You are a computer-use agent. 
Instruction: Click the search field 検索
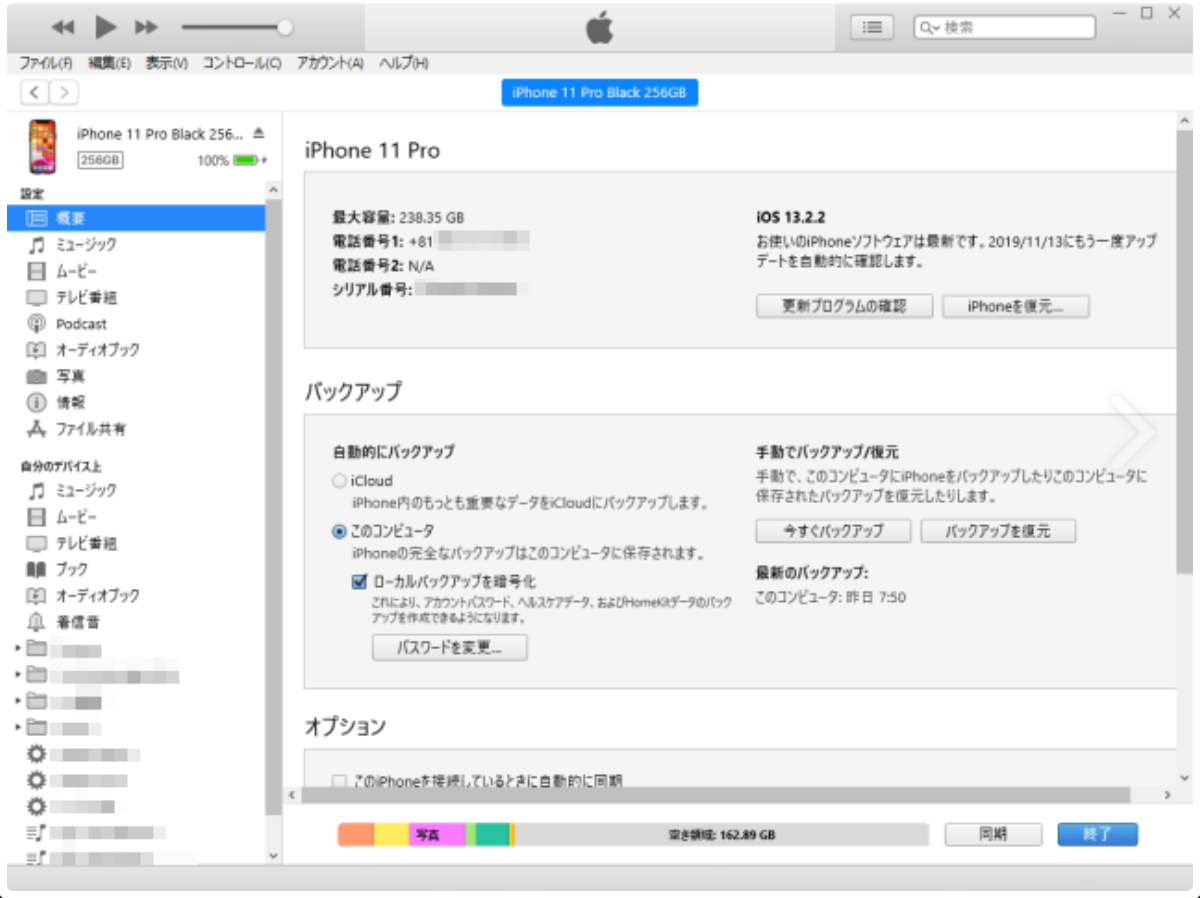1005,28
